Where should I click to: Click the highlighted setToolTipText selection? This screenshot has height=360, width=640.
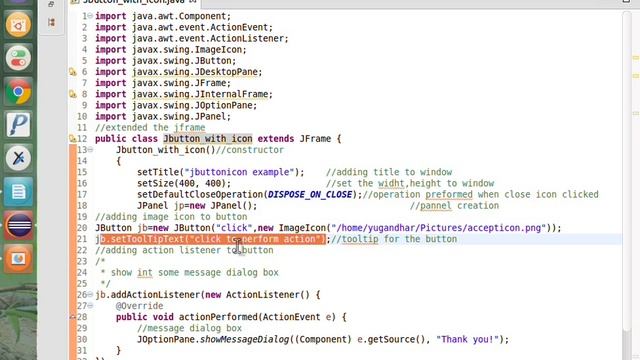[213, 239]
